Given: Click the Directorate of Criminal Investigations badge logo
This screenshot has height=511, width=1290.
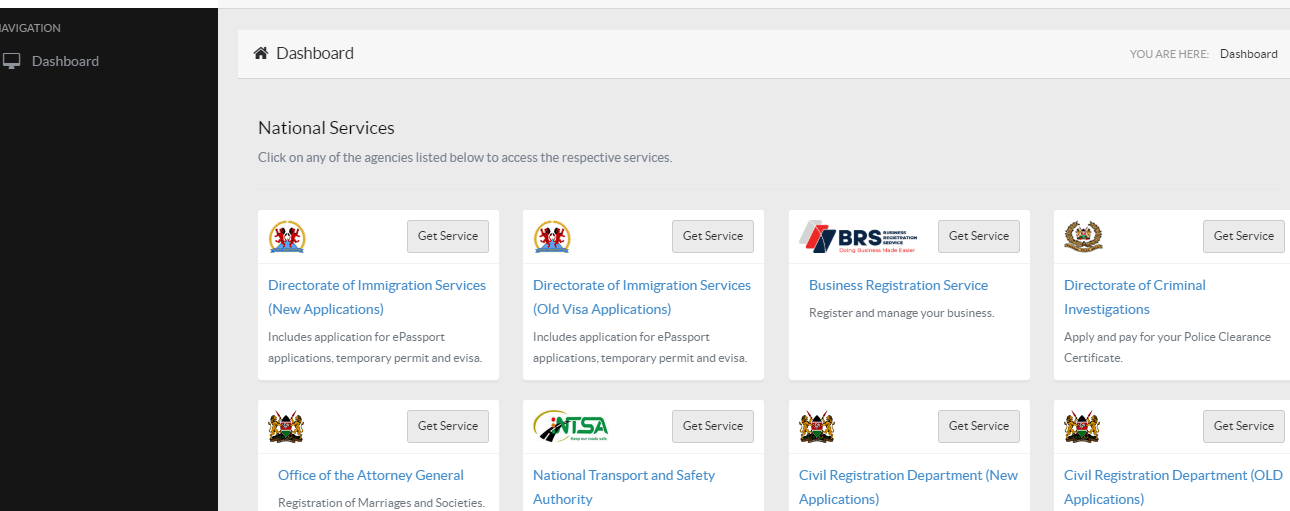Looking at the screenshot, I should click(x=1083, y=237).
